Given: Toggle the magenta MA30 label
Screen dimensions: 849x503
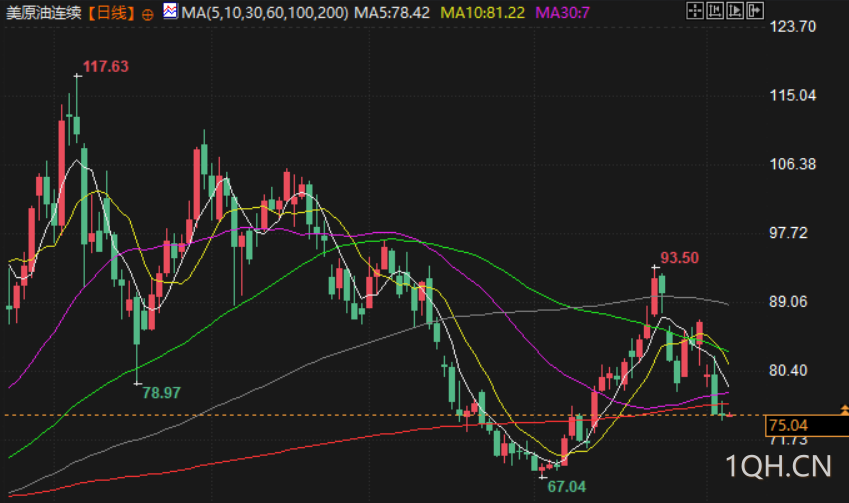Looking at the screenshot, I should (x=562, y=13).
